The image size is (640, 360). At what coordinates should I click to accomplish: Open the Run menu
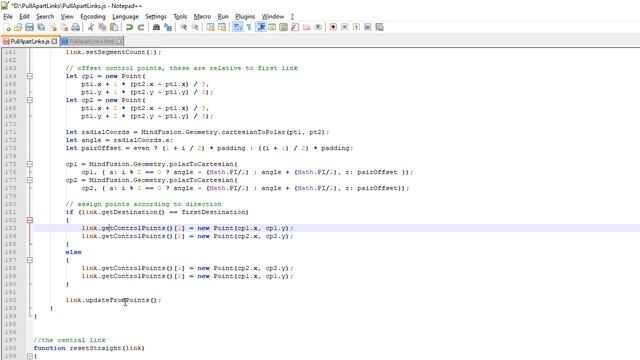pos(223,17)
